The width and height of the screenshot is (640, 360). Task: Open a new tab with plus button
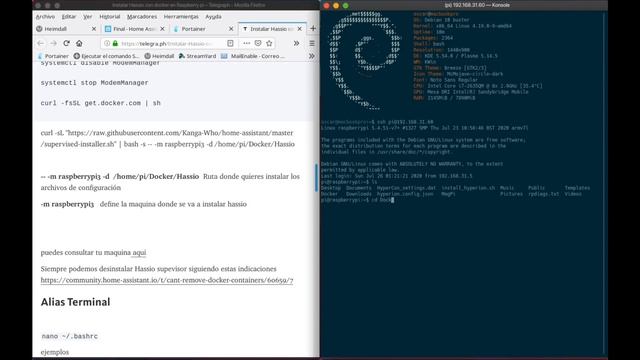313,29
